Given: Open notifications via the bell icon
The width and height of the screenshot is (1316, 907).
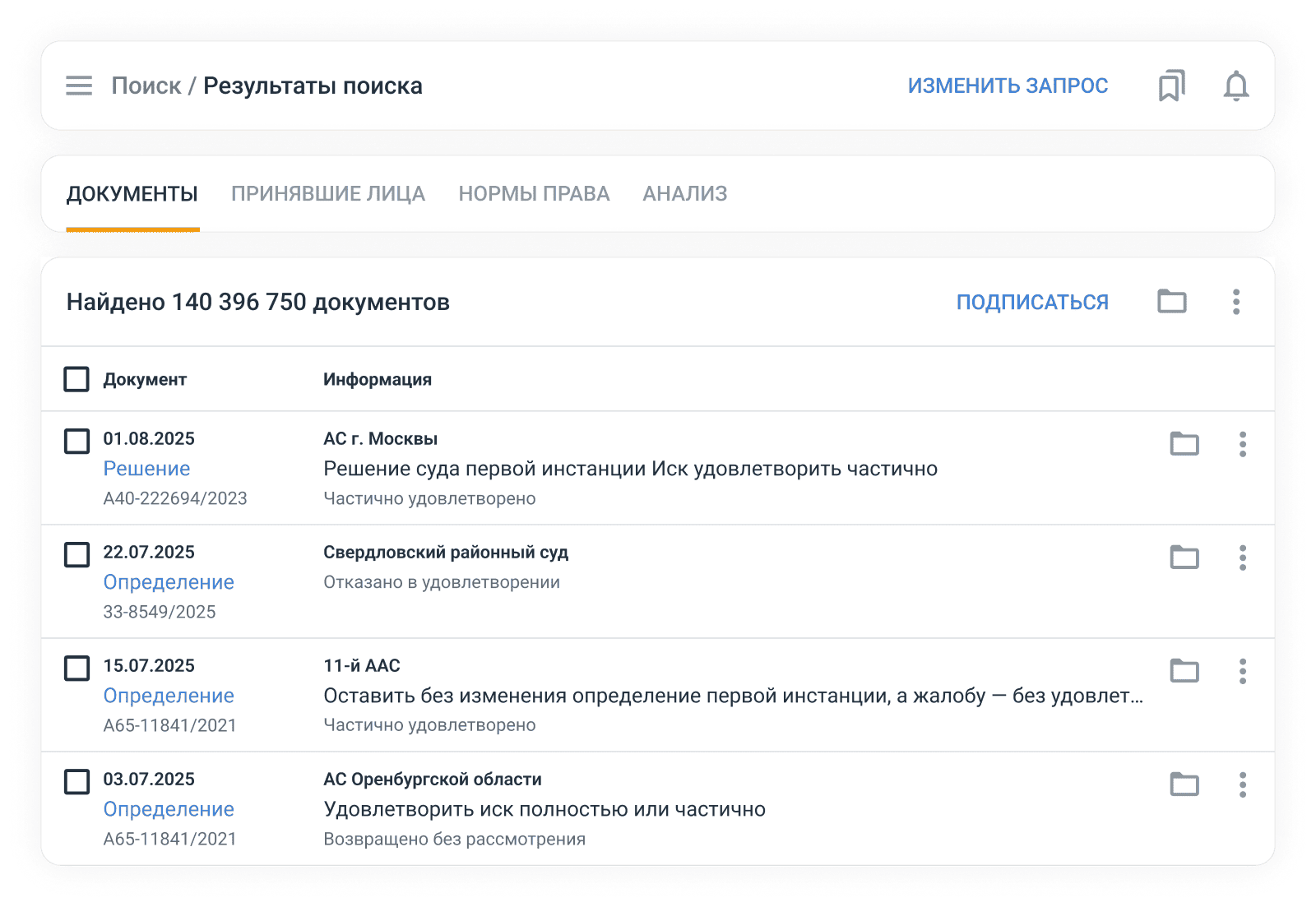Looking at the screenshot, I should coord(1235,85).
